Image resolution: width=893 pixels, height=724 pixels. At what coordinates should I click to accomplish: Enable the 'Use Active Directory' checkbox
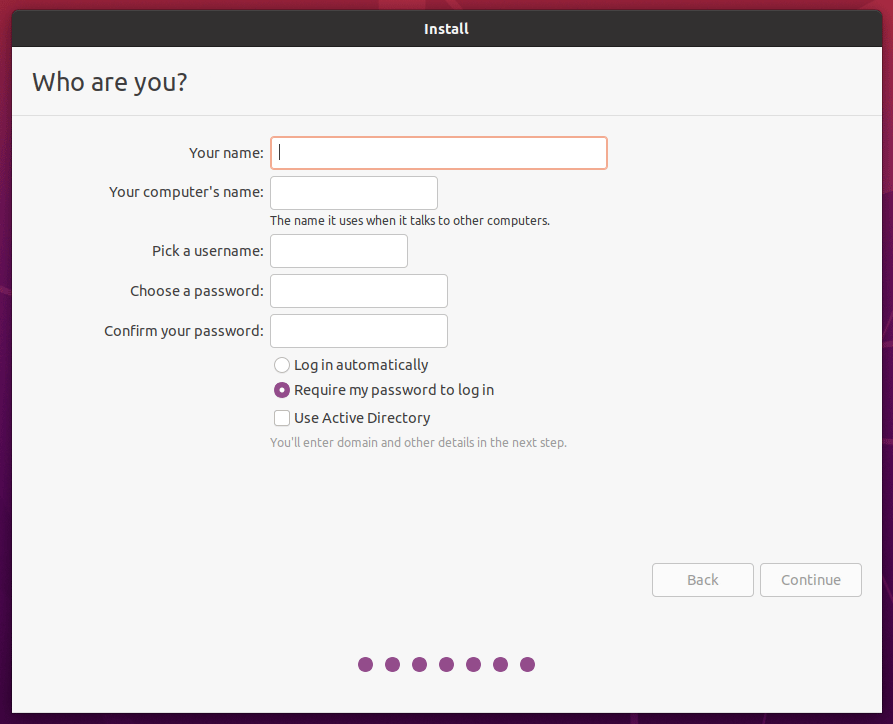point(283,418)
